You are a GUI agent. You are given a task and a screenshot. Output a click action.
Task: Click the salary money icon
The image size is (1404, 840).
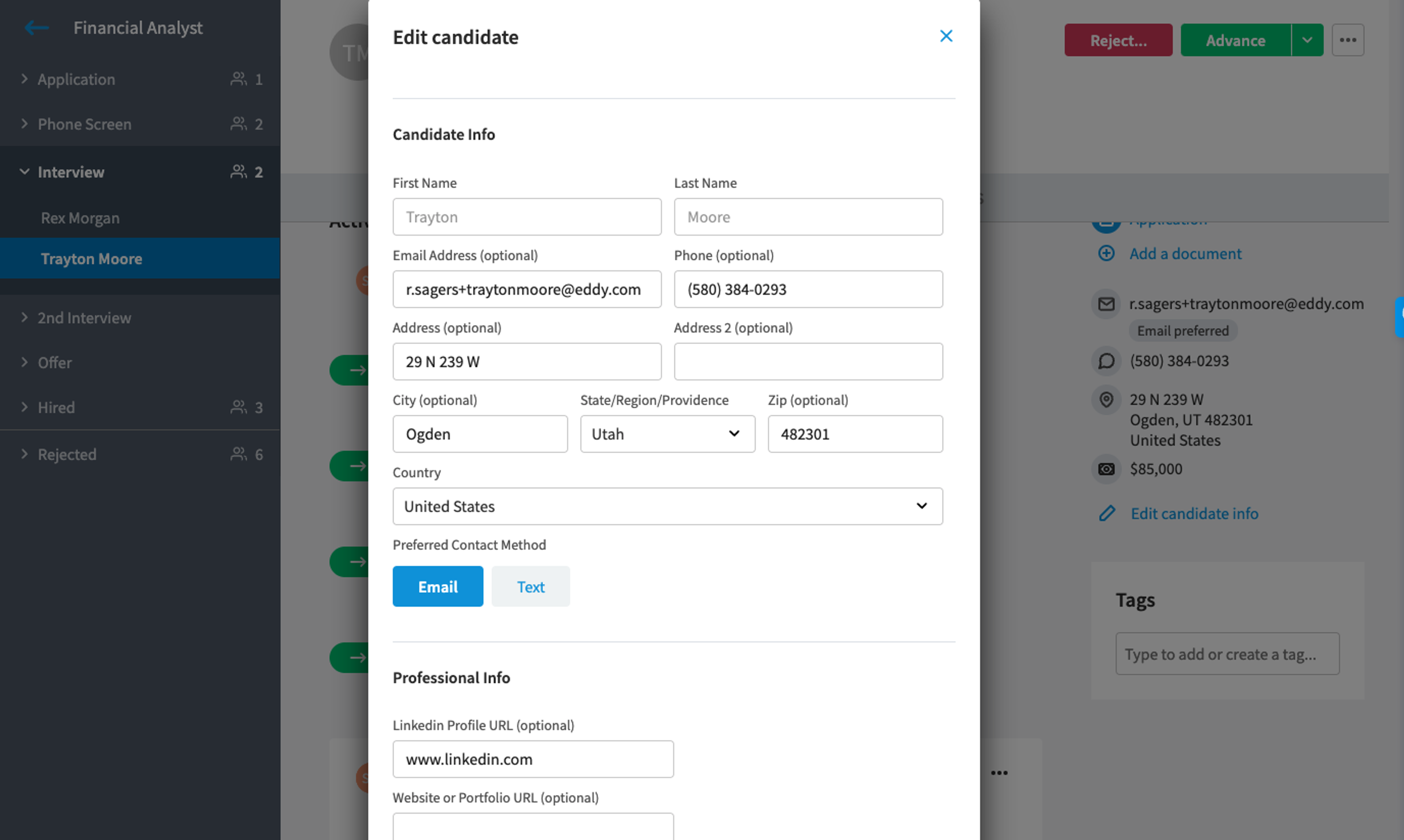(x=1106, y=469)
